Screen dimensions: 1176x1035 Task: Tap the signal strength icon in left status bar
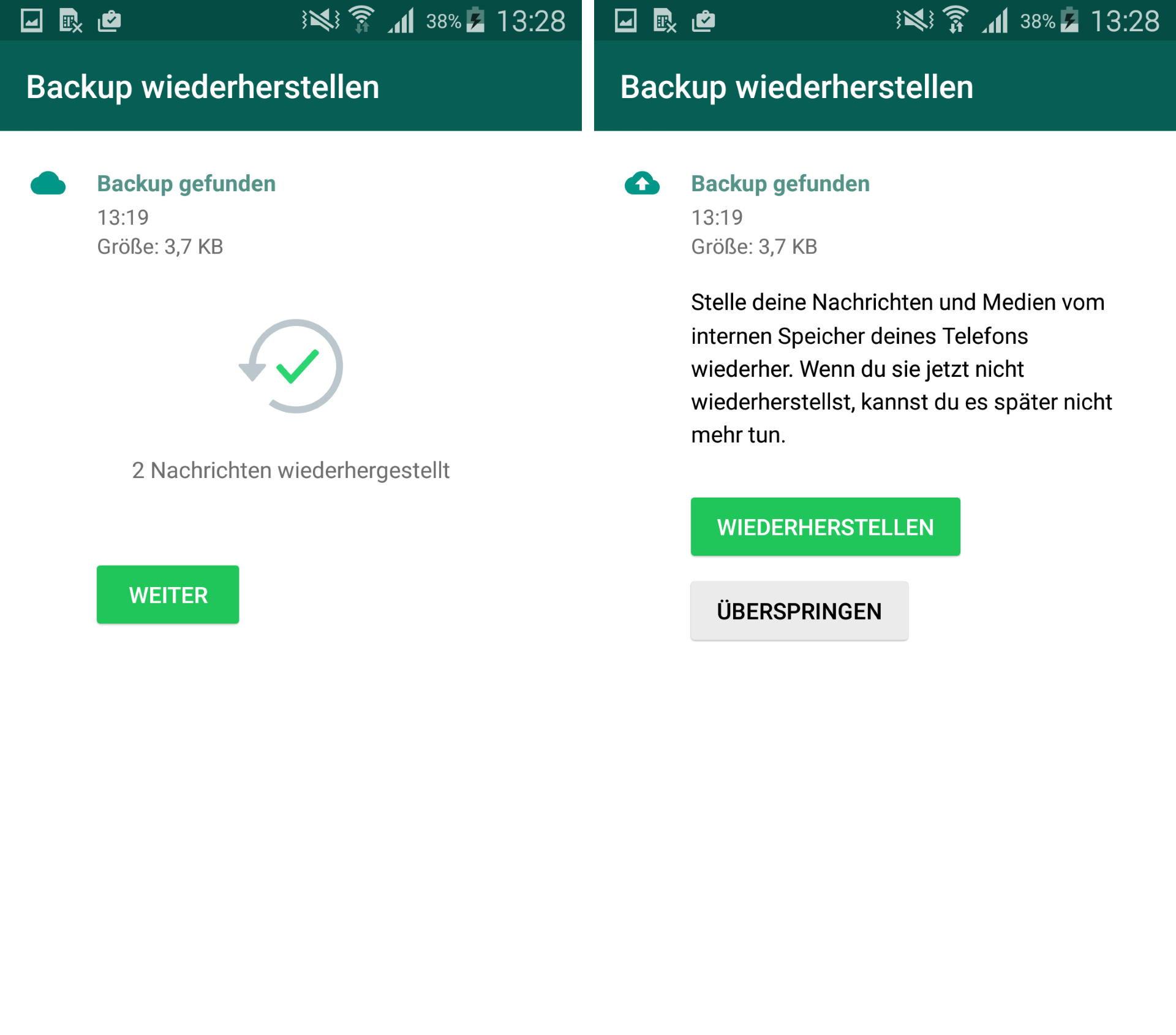tap(401, 20)
